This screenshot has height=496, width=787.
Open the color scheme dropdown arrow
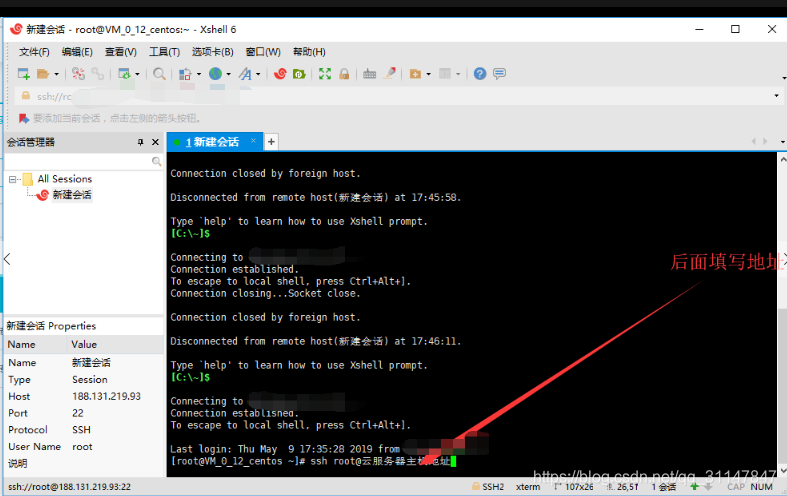point(199,74)
